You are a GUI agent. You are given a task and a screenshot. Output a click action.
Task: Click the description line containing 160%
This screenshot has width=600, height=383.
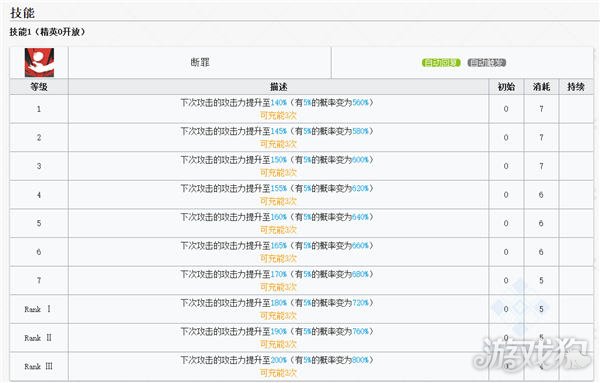(277, 217)
